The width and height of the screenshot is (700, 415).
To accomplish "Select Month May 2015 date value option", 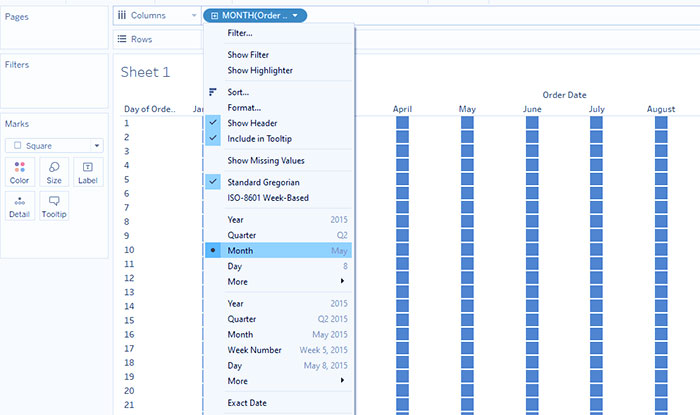I will pyautogui.click(x=279, y=334).
